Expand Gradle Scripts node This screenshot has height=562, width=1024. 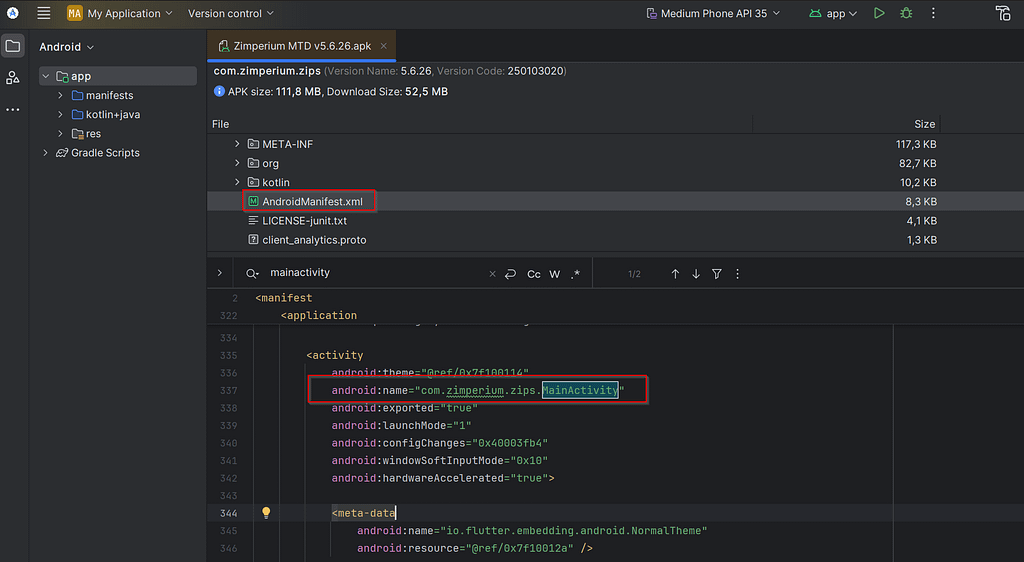(46, 153)
